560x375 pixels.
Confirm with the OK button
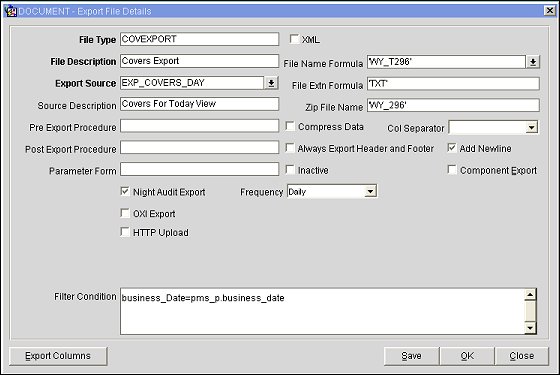(x=467, y=356)
